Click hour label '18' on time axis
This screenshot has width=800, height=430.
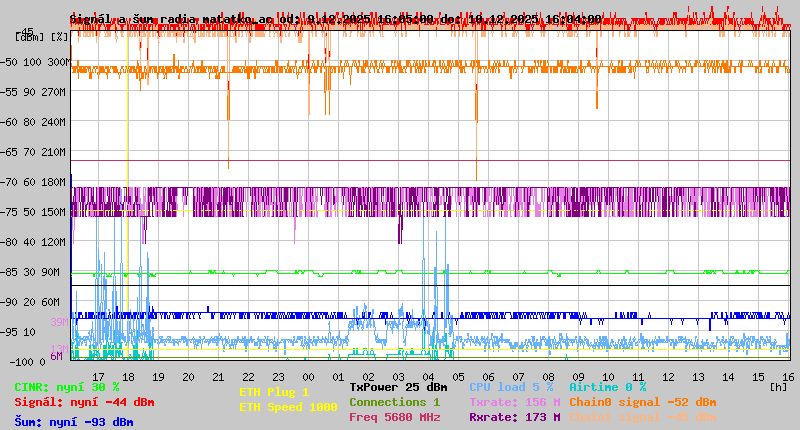tap(129, 377)
